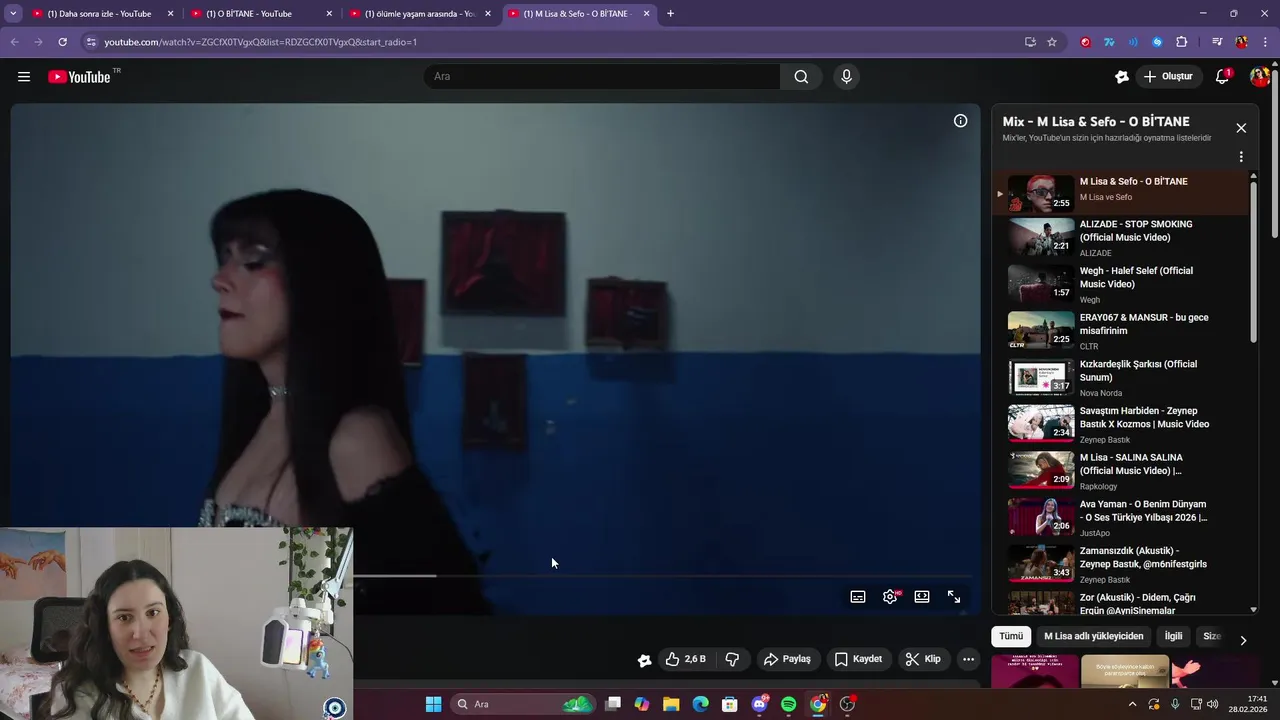This screenshot has height=720, width=1280.
Task: Dislike the video
Action: coord(732,659)
